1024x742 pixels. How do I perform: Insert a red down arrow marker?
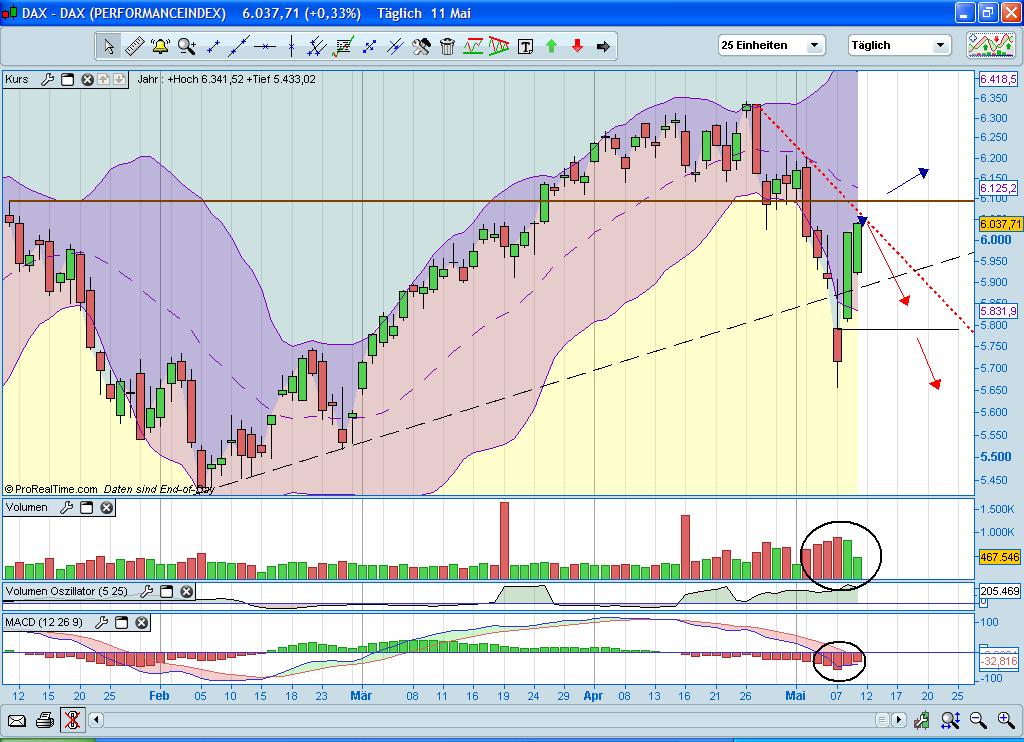tap(577, 46)
